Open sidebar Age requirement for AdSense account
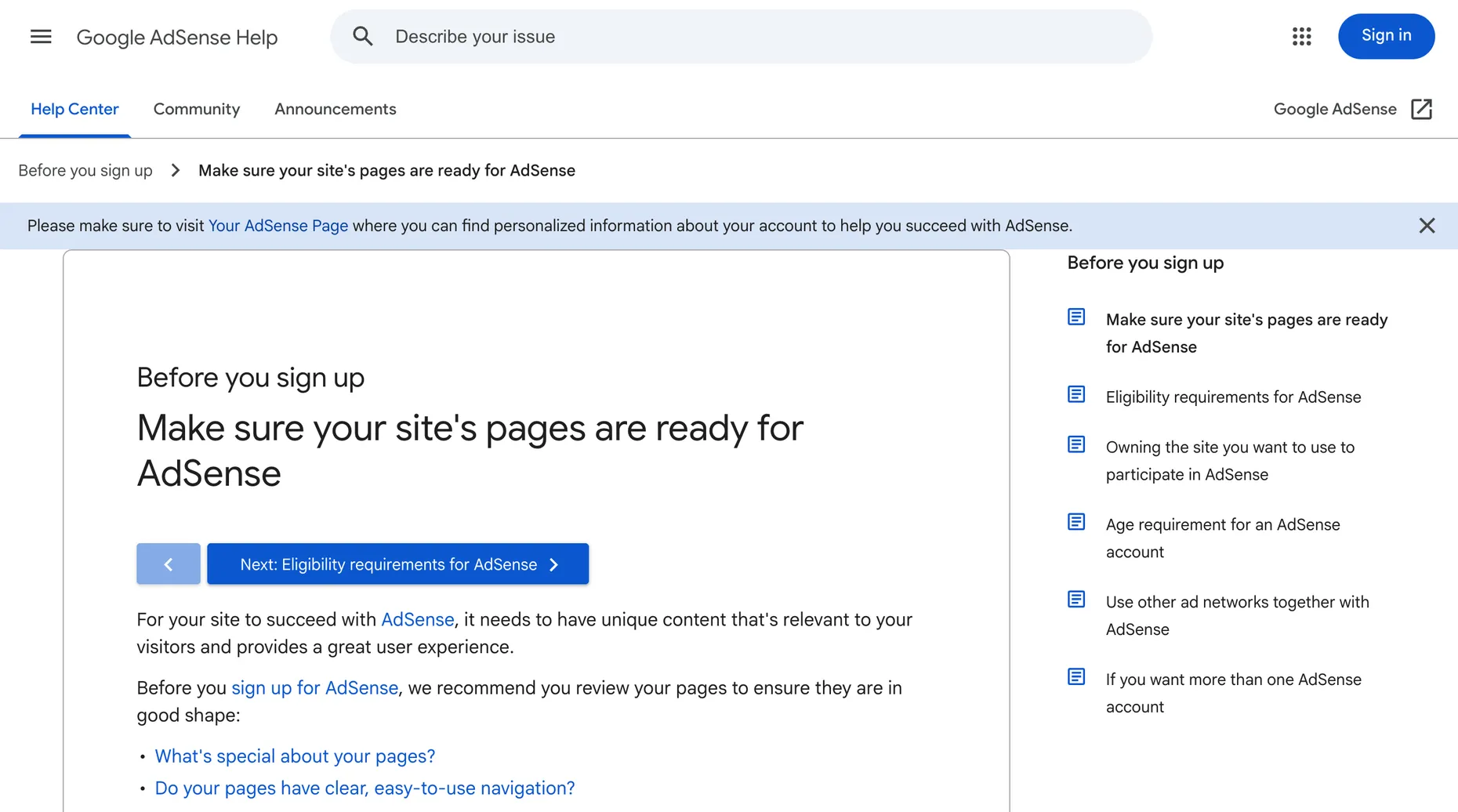1458x812 pixels. pyautogui.click(x=1223, y=538)
